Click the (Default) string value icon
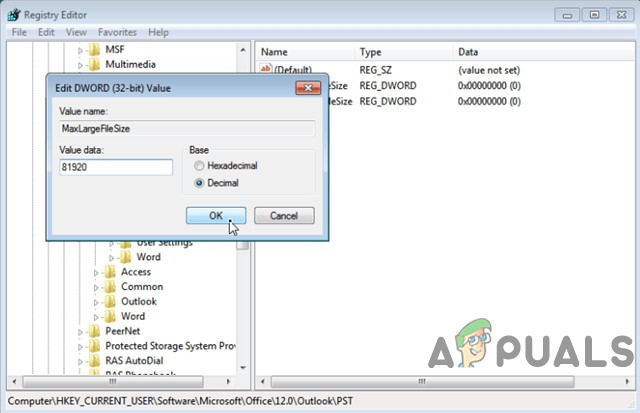 (x=266, y=69)
